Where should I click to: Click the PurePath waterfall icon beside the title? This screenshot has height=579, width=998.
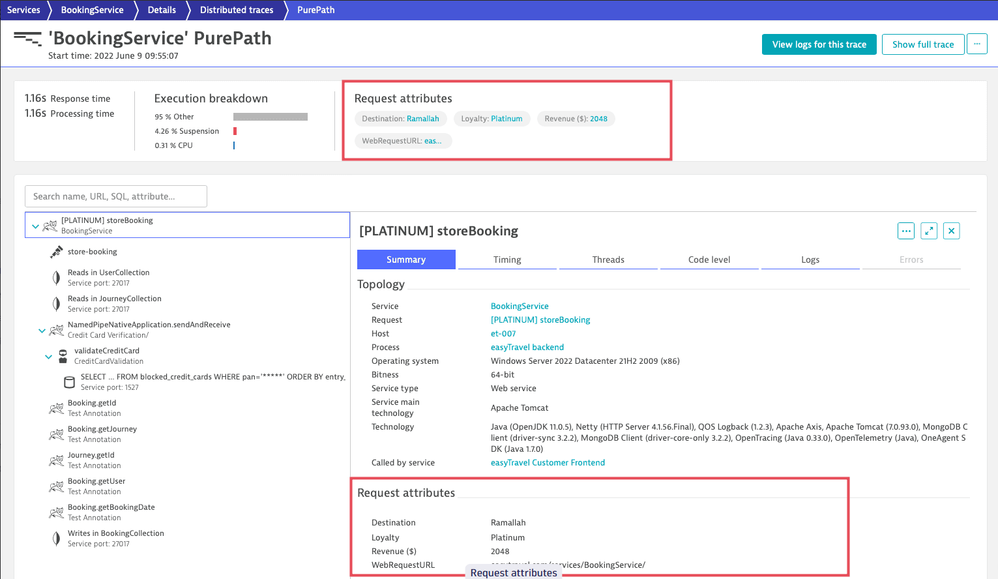tap(27, 38)
